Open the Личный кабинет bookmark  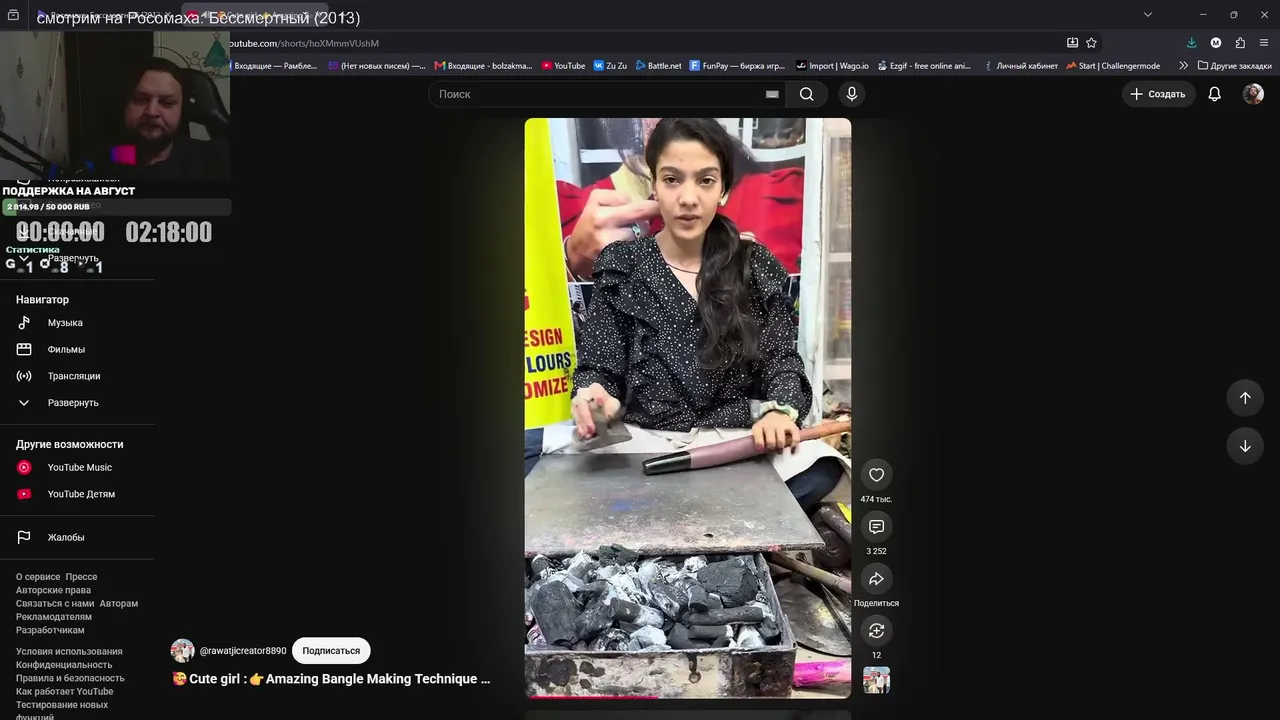click(x=1021, y=66)
